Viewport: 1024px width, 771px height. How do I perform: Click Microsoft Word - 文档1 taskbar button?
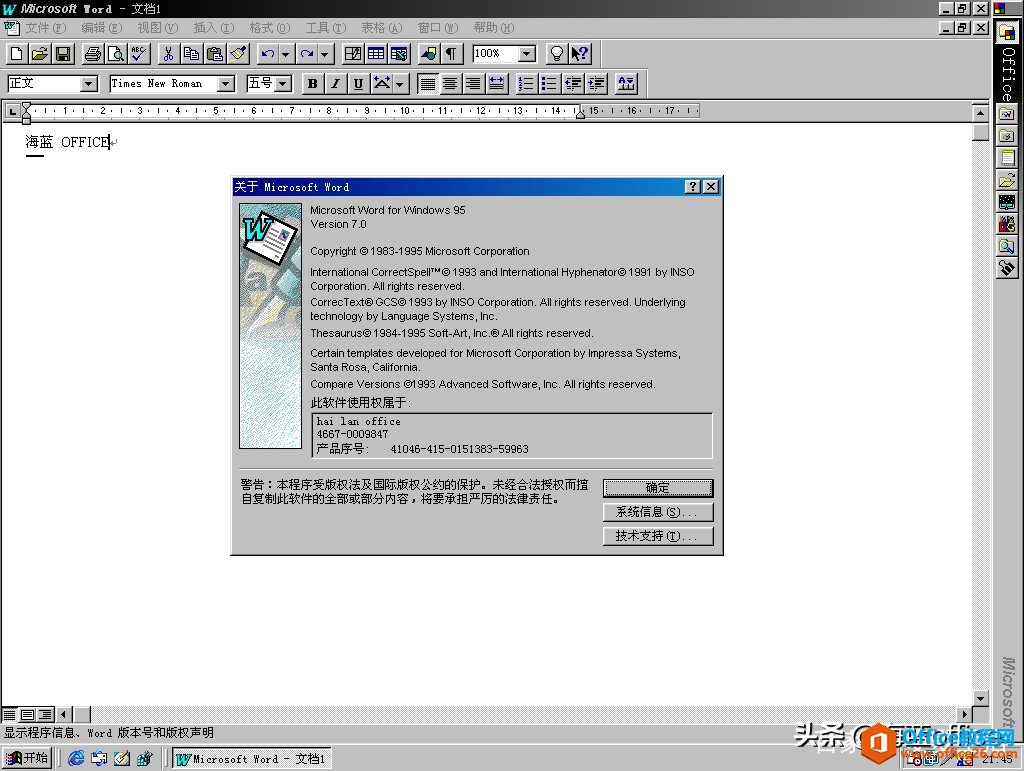pos(251,759)
